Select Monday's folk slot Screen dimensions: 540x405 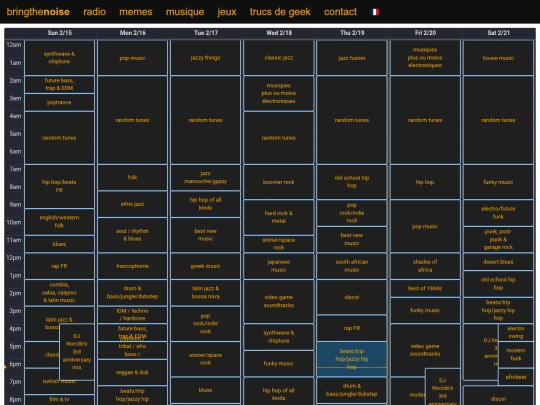(132, 177)
